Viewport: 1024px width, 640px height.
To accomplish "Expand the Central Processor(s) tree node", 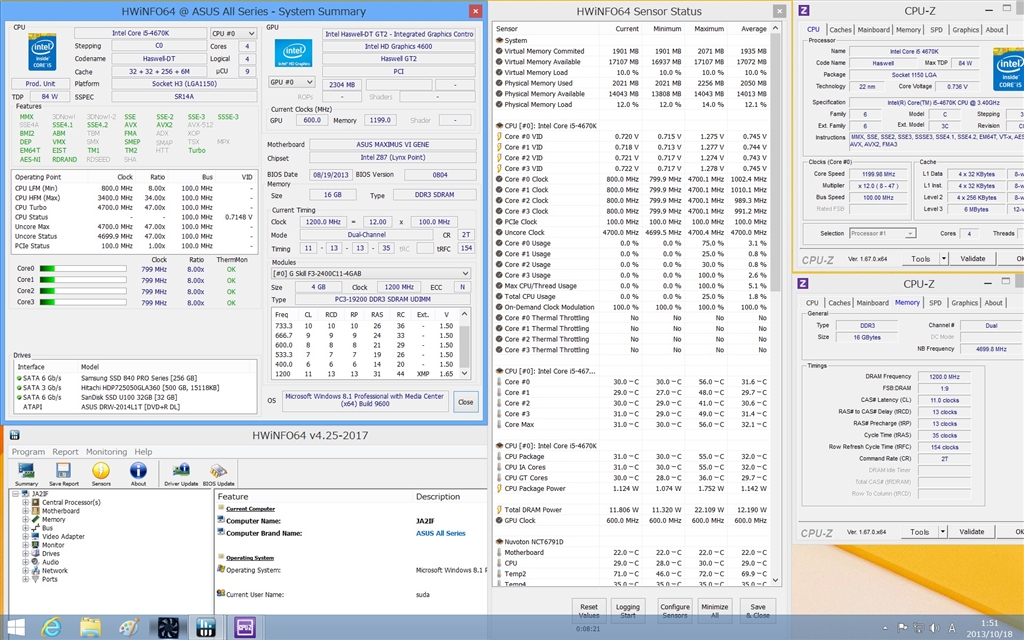I will point(25,502).
